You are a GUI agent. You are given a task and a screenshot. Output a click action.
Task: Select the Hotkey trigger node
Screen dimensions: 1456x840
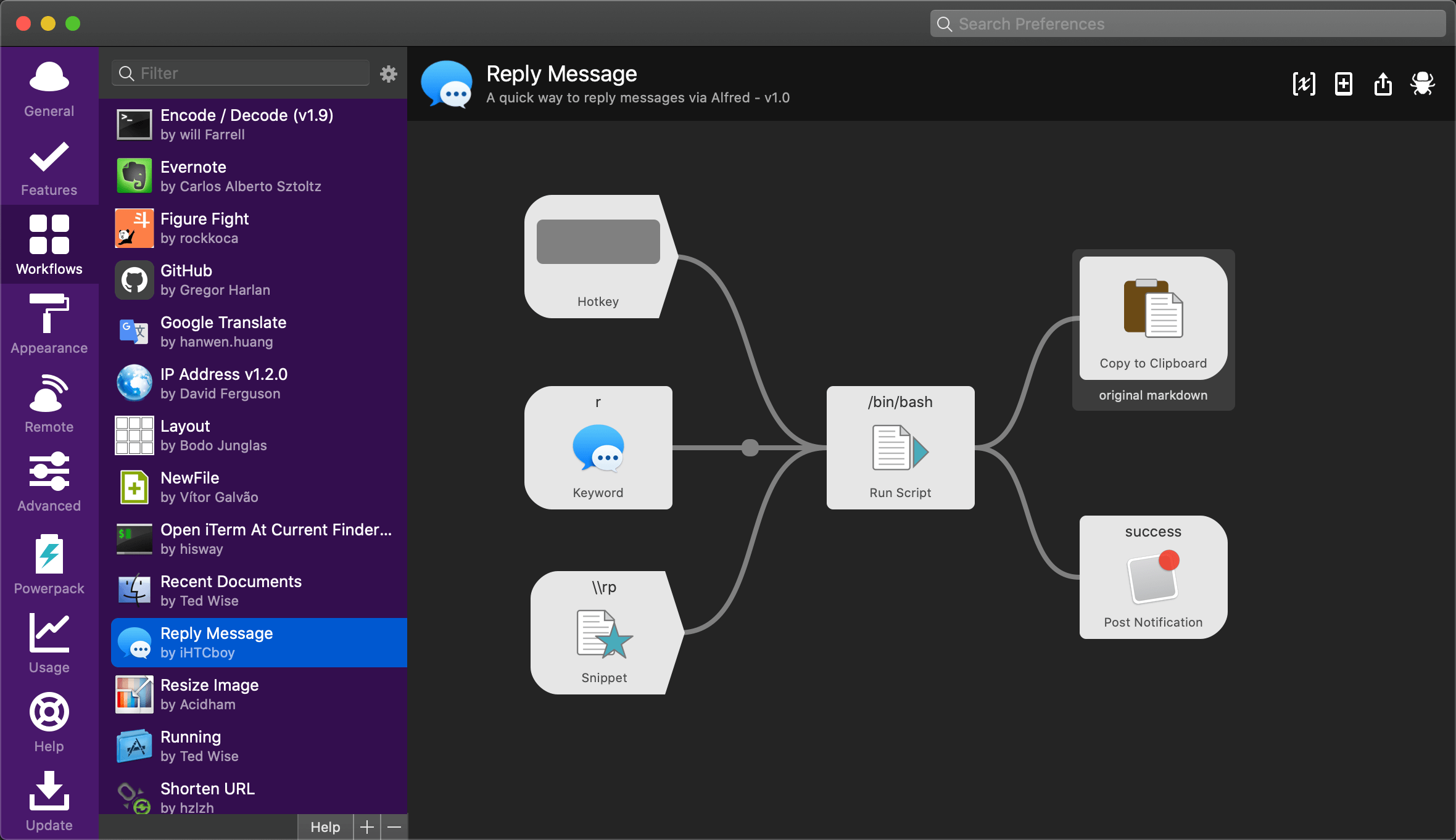pyautogui.click(x=601, y=257)
